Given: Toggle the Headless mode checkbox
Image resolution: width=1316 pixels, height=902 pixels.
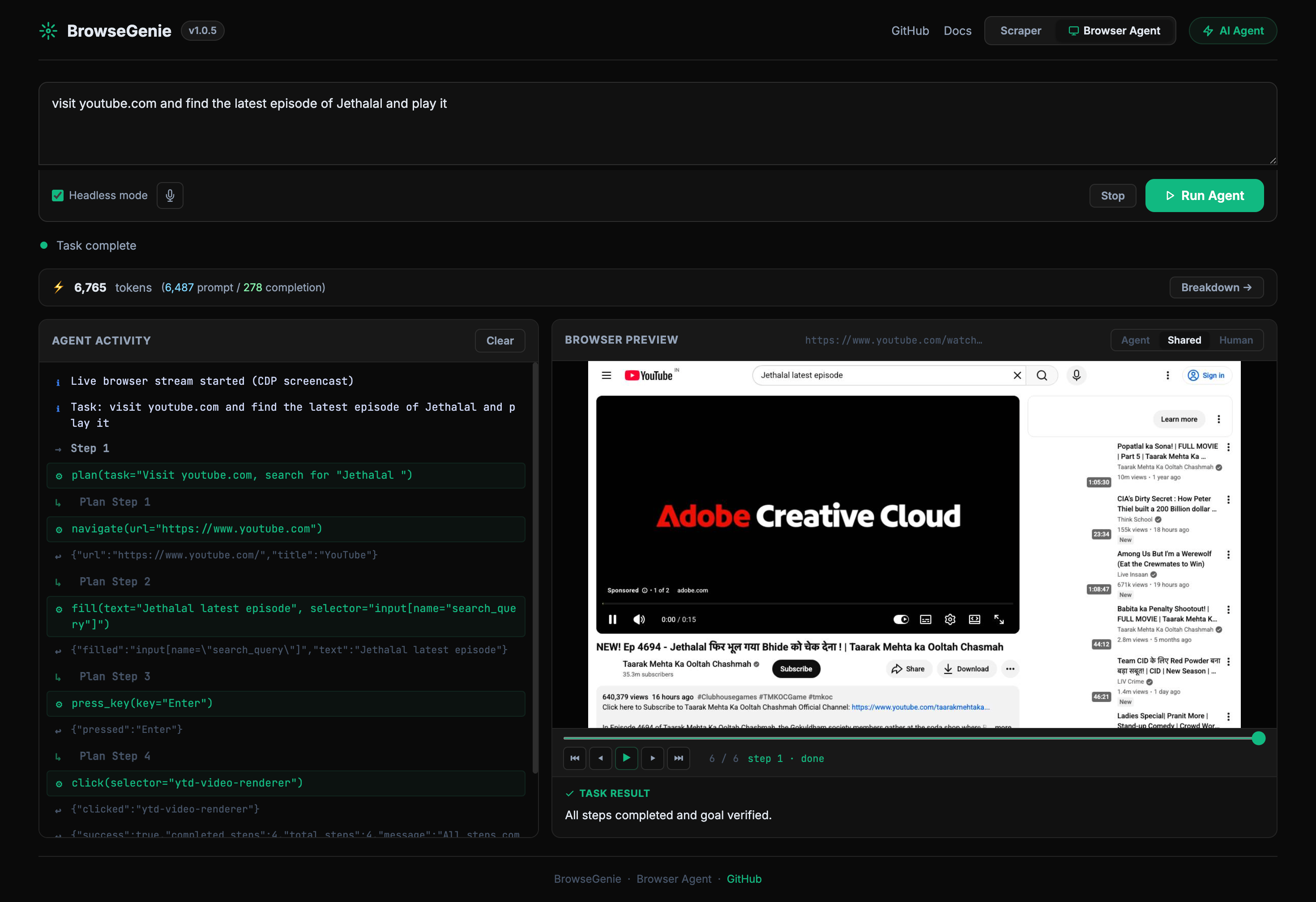Looking at the screenshot, I should (58, 195).
